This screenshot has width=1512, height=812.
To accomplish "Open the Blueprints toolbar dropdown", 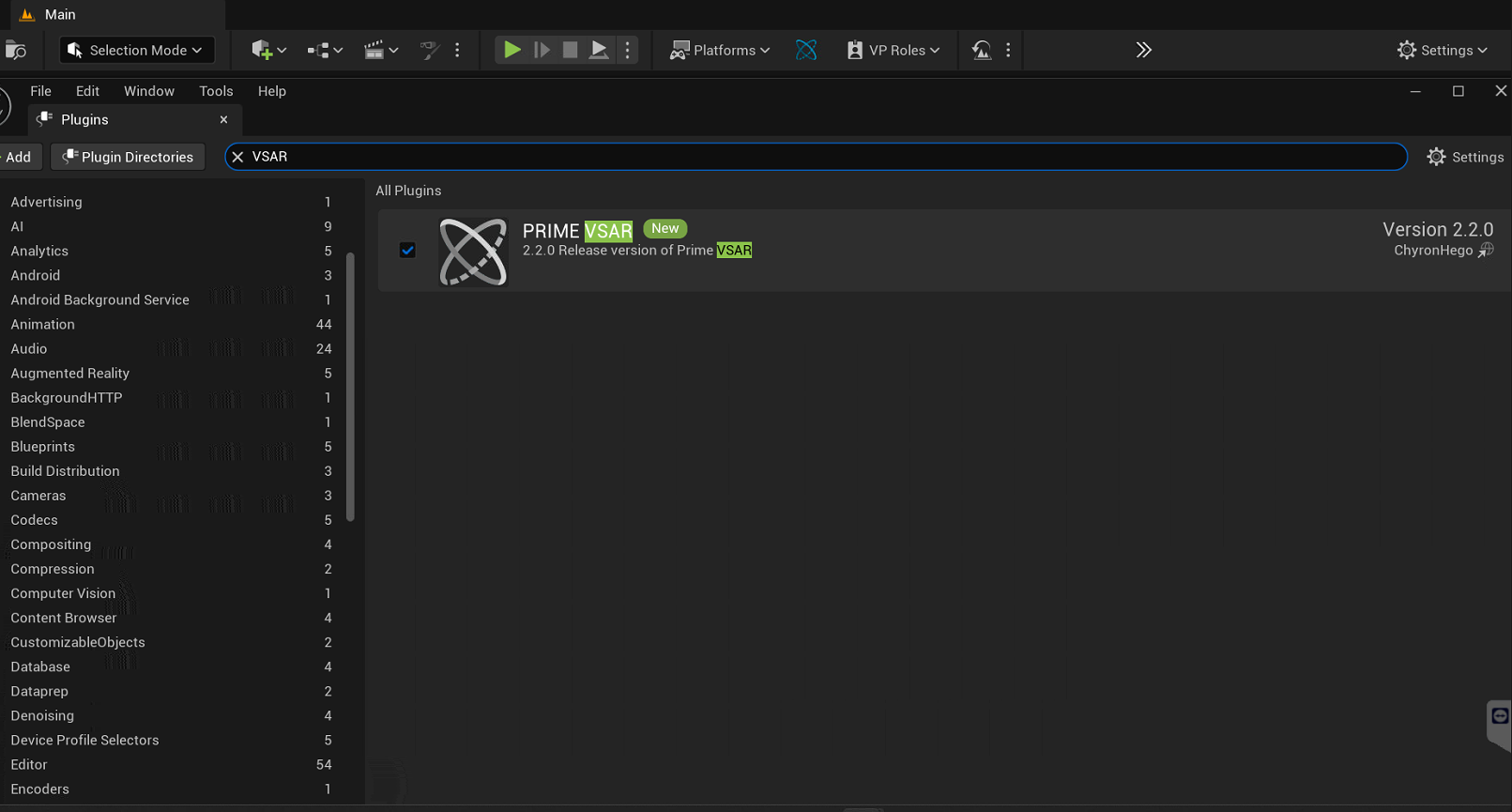I will click(x=325, y=50).
